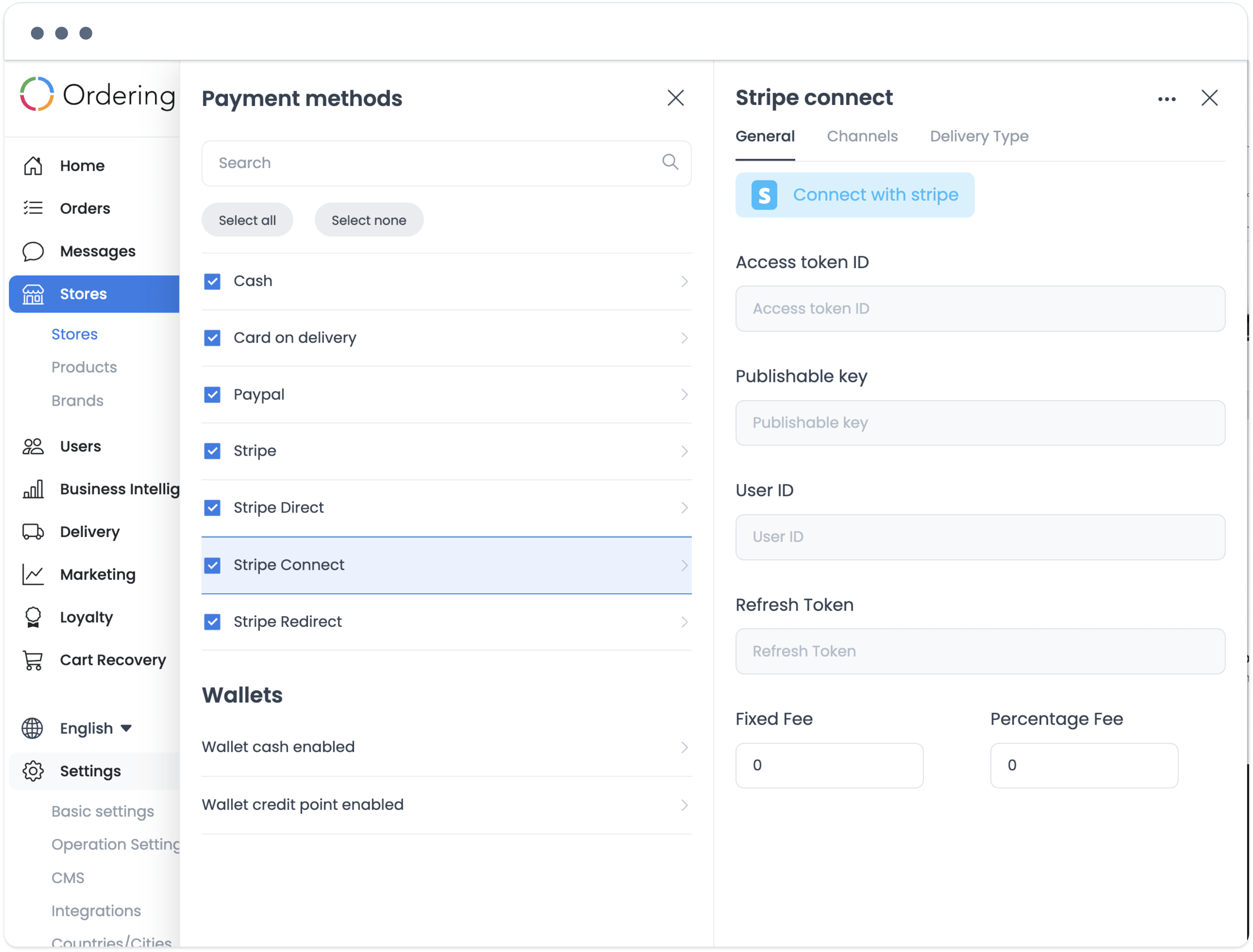The width and height of the screenshot is (1253, 952).
Task: Uncheck the Paypal checkbox
Action: pyautogui.click(x=213, y=395)
